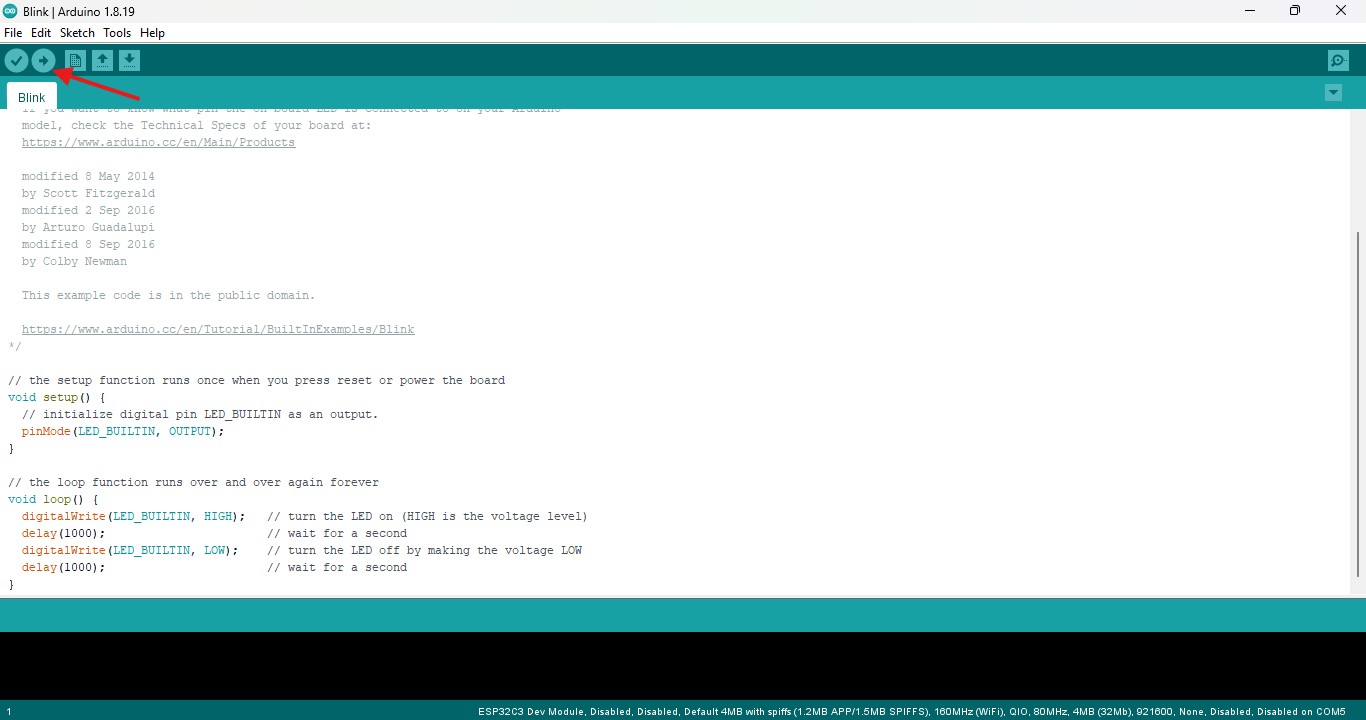Click the digitalWrite(LED_BUILTIN, LOW) line
The height and width of the screenshot is (720, 1366).
tap(130, 550)
